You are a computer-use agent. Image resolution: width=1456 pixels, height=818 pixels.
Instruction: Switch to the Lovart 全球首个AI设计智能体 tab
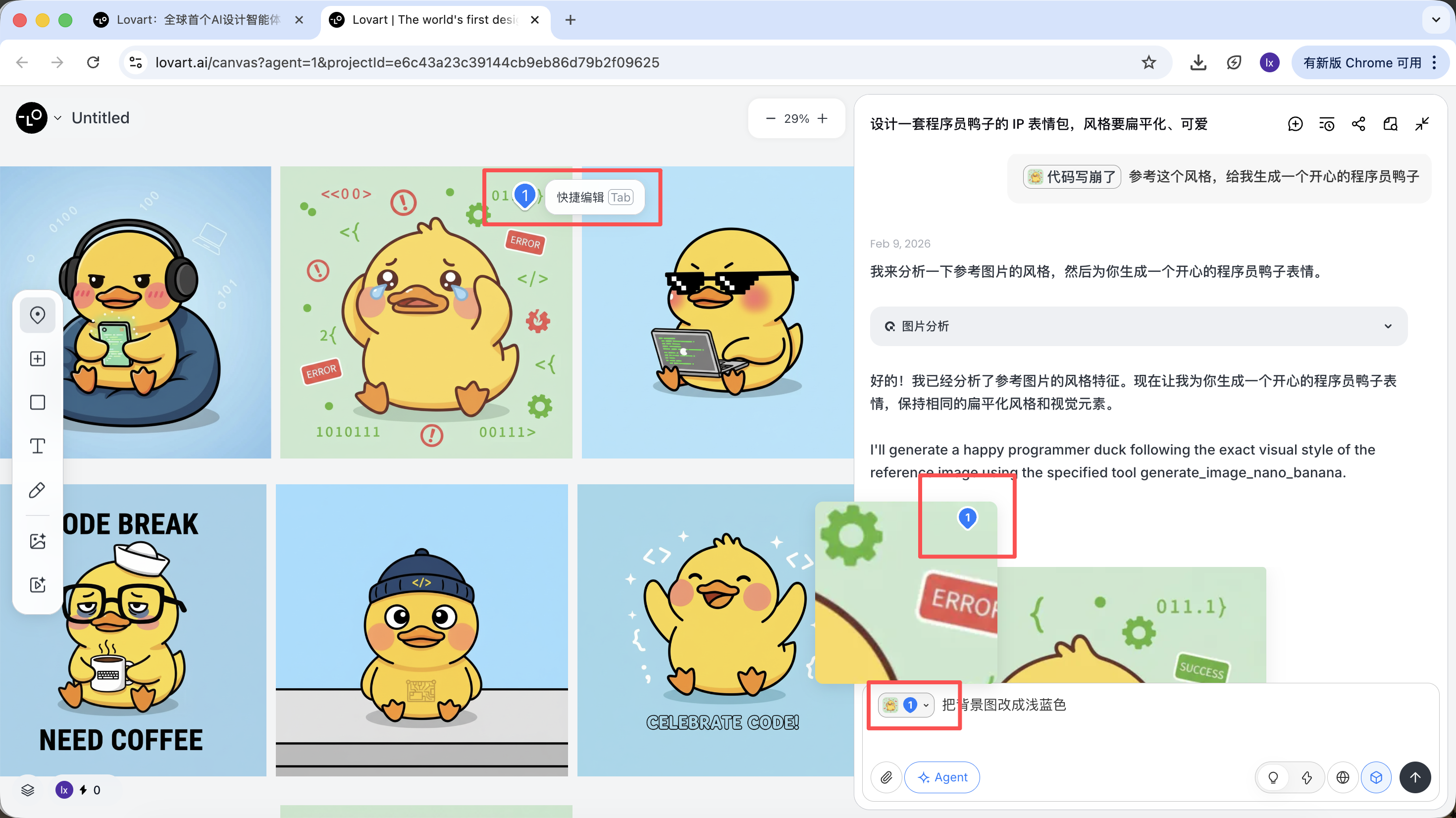(x=198, y=20)
